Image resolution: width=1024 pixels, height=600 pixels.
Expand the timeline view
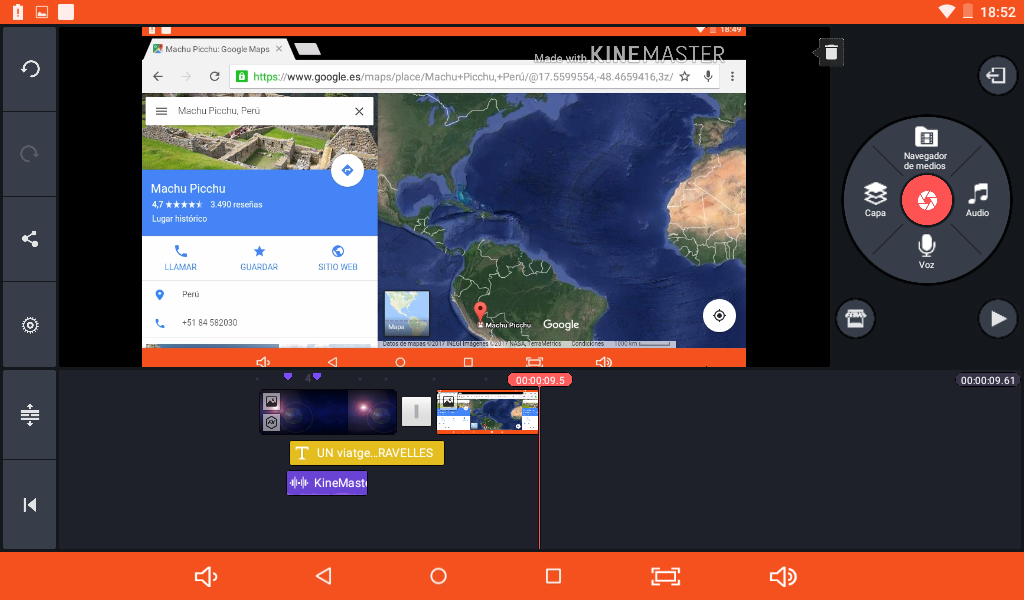(x=30, y=415)
